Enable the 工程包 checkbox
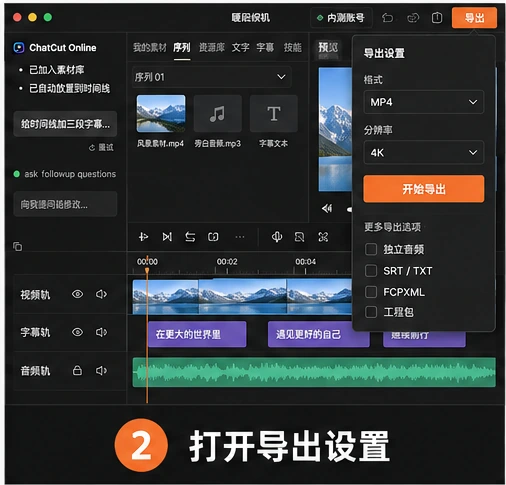The image size is (506, 485). (x=371, y=312)
